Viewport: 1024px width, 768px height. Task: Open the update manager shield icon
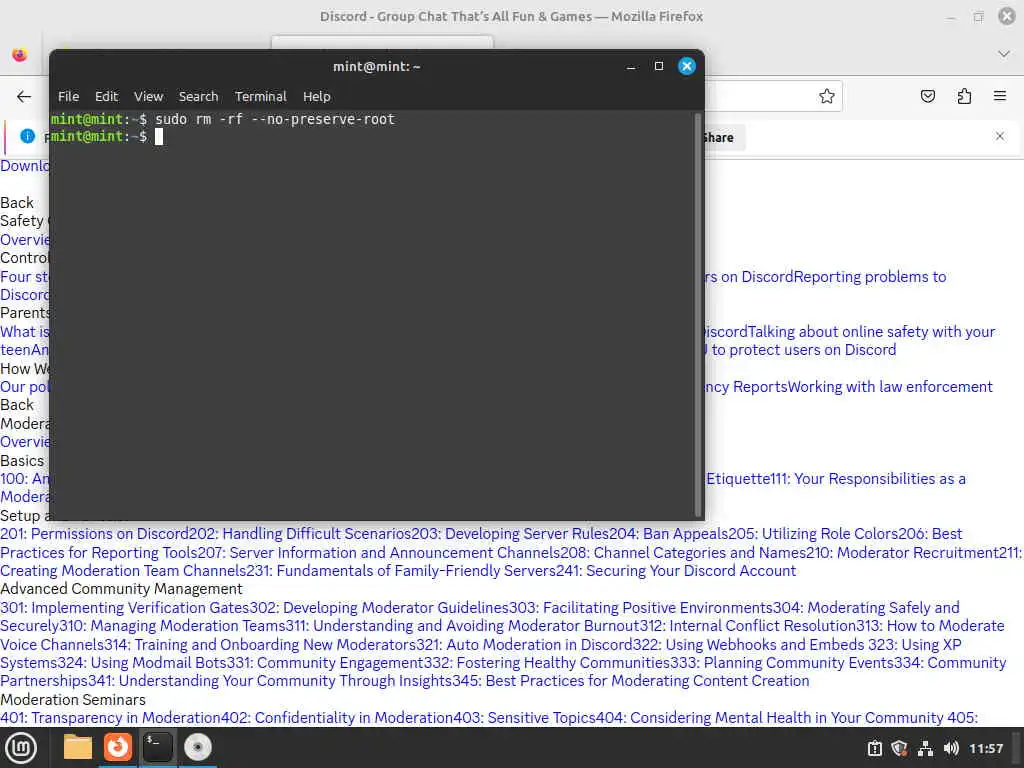click(899, 748)
